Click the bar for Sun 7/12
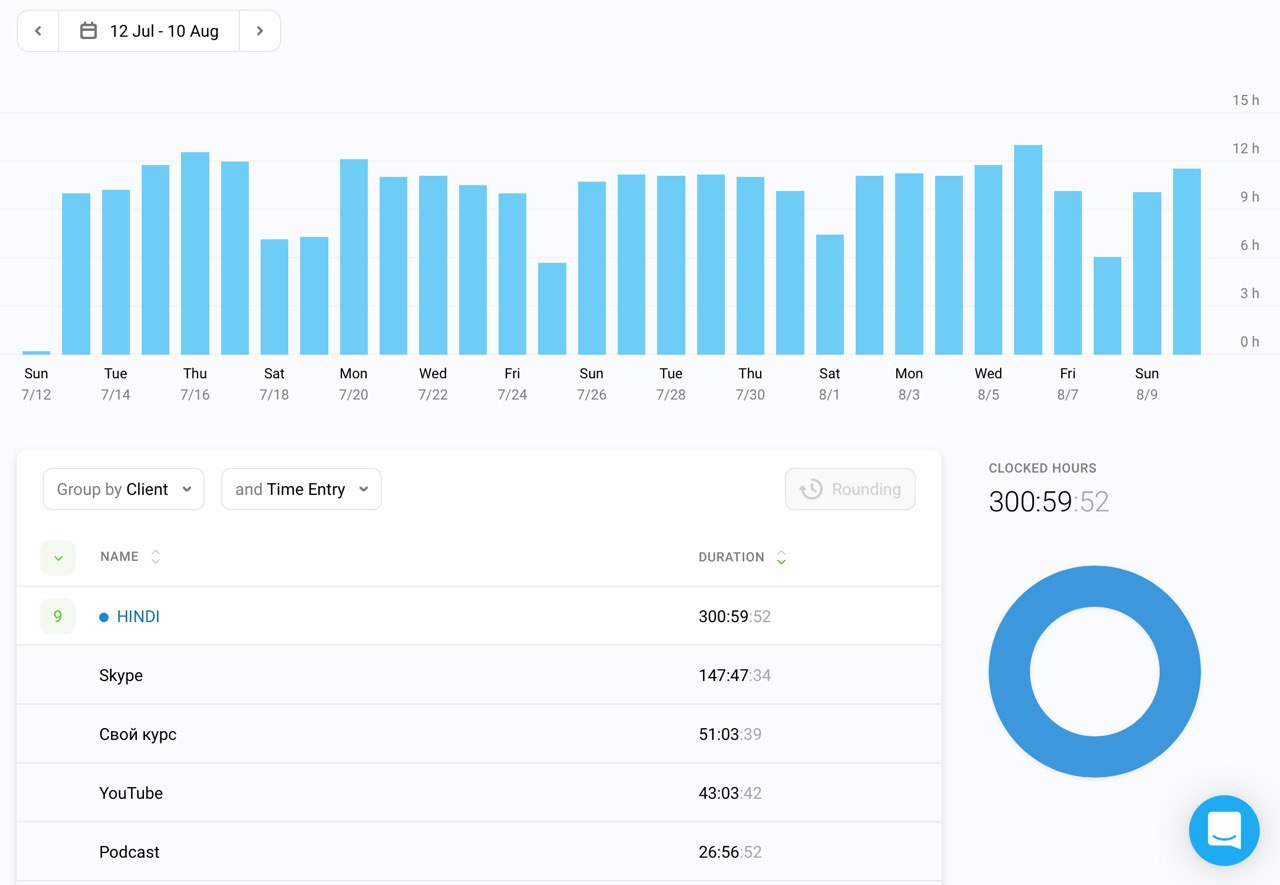 (36, 353)
